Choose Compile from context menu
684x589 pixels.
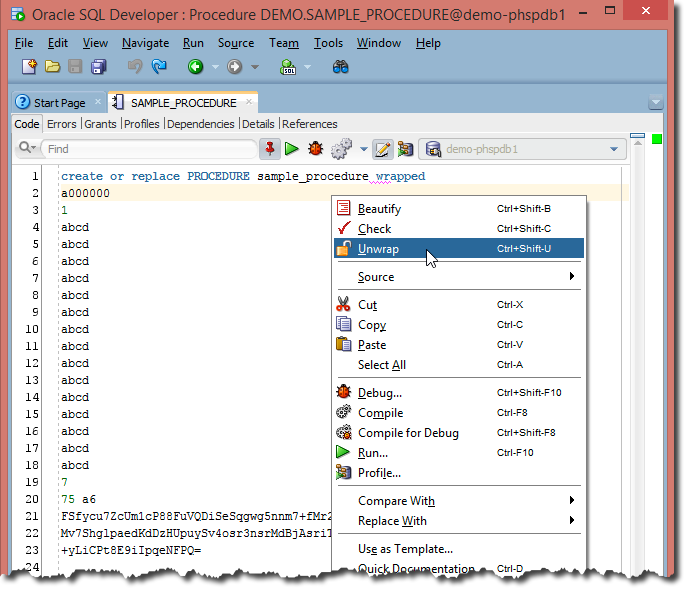click(458, 412)
